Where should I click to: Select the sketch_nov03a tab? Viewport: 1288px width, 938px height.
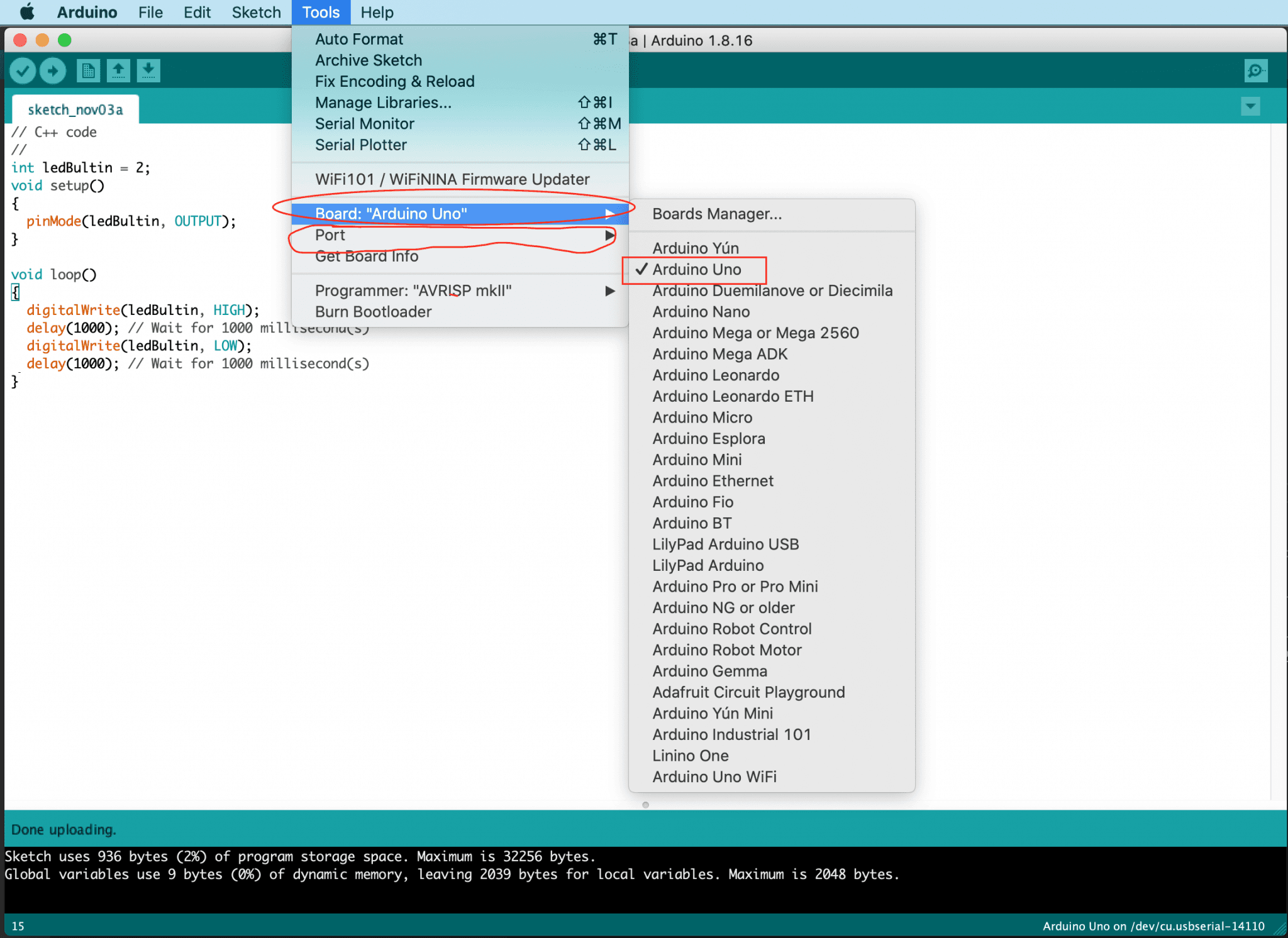[75, 110]
